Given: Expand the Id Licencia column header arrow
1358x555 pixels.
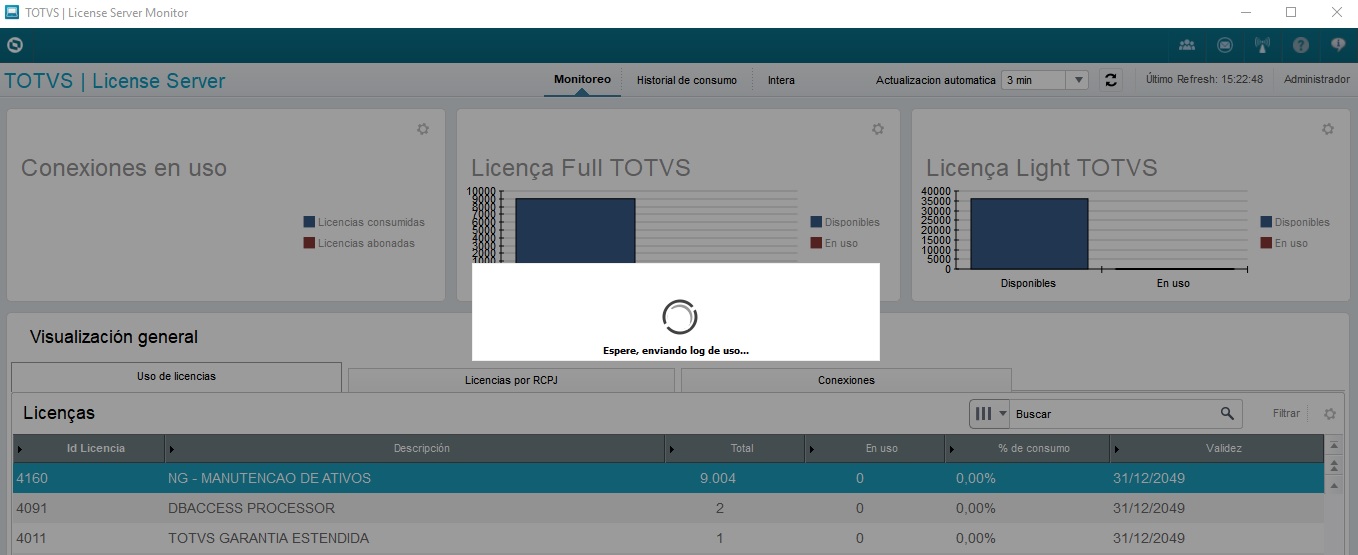Looking at the screenshot, I should (x=19, y=449).
